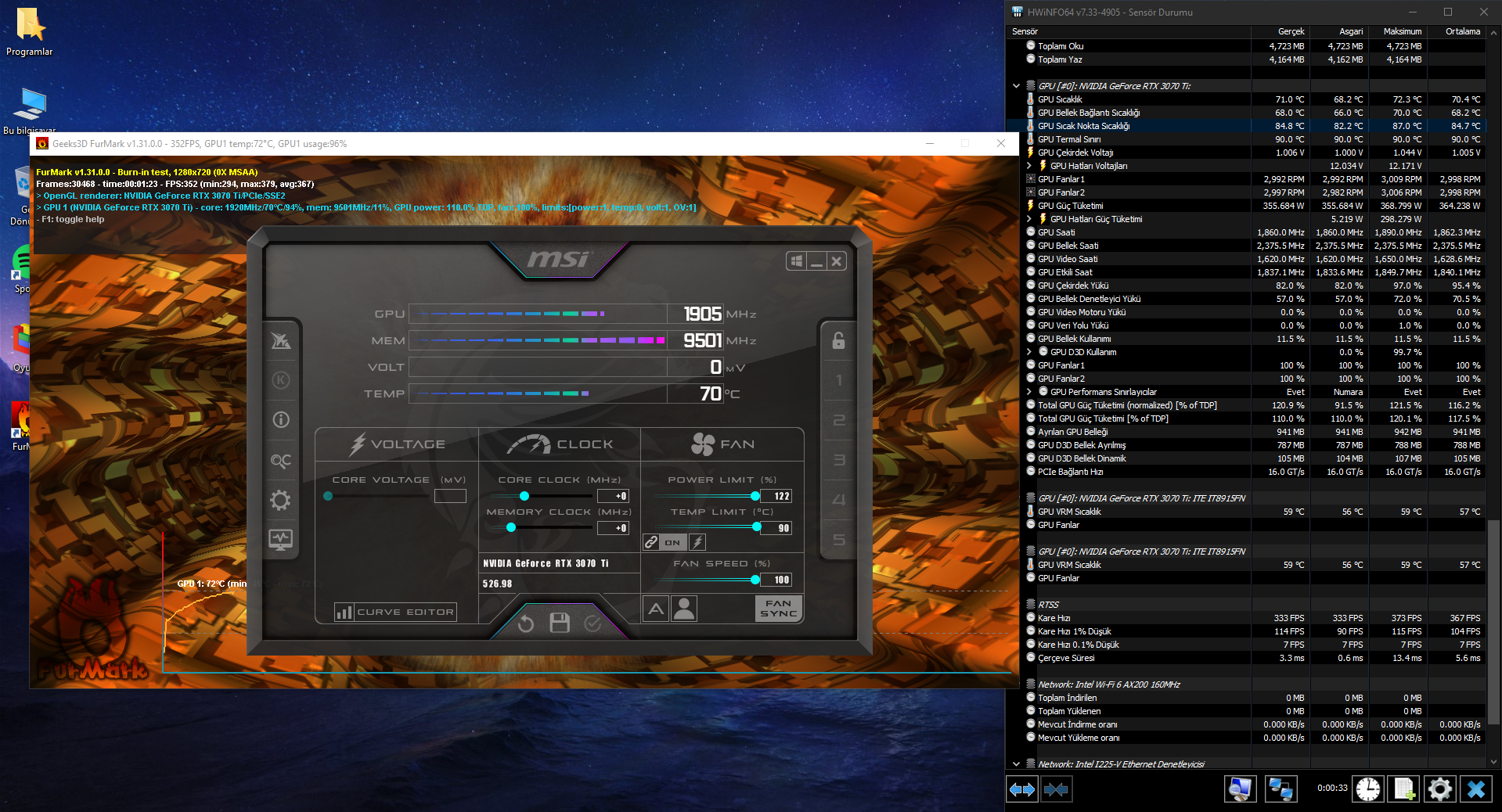Select Afterburner profile slot 1
The width and height of the screenshot is (1502, 812).
838,380
